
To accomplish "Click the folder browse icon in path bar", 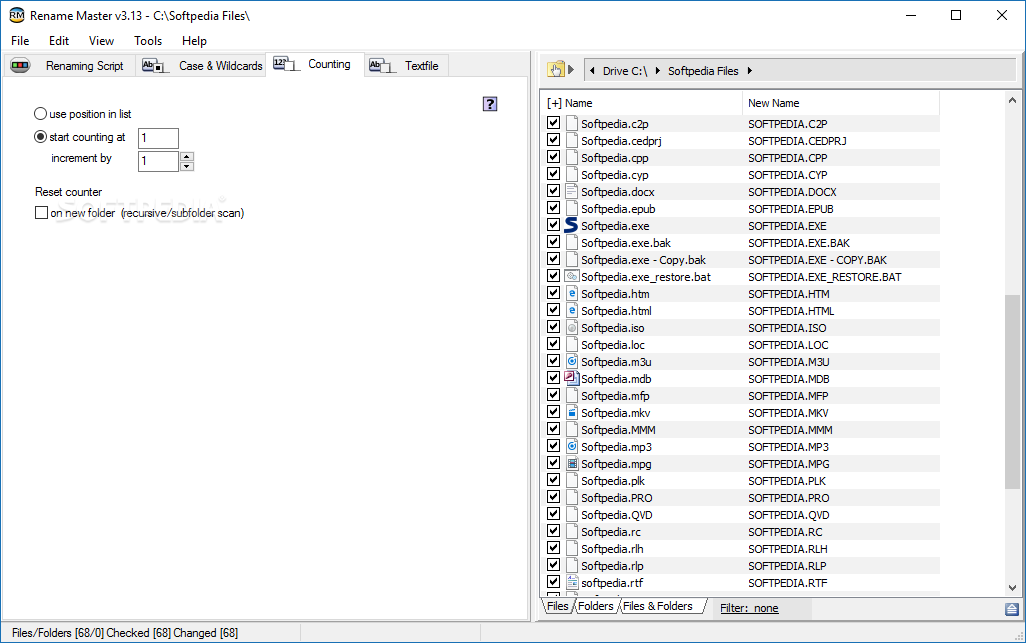I will click(x=556, y=70).
